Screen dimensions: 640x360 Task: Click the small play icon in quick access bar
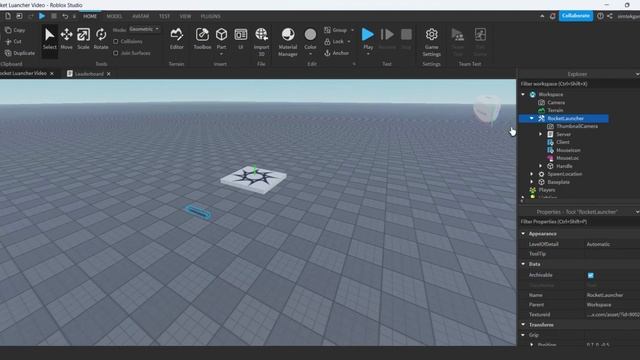click(x=42, y=16)
